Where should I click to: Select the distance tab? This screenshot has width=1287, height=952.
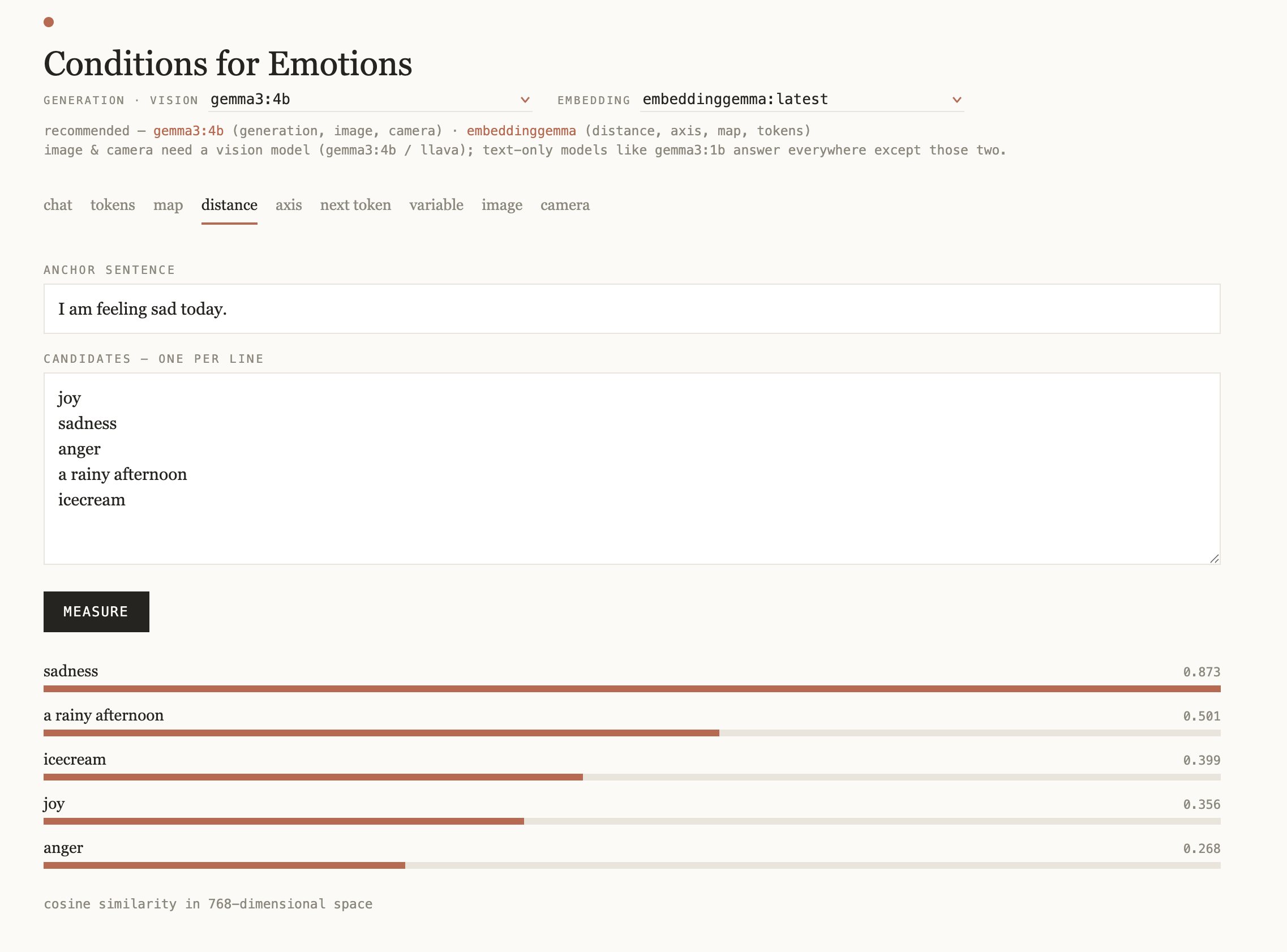point(229,205)
